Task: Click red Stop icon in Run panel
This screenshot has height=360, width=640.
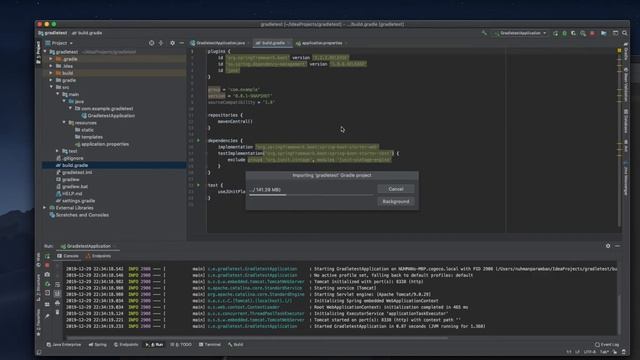Action: 47,265
